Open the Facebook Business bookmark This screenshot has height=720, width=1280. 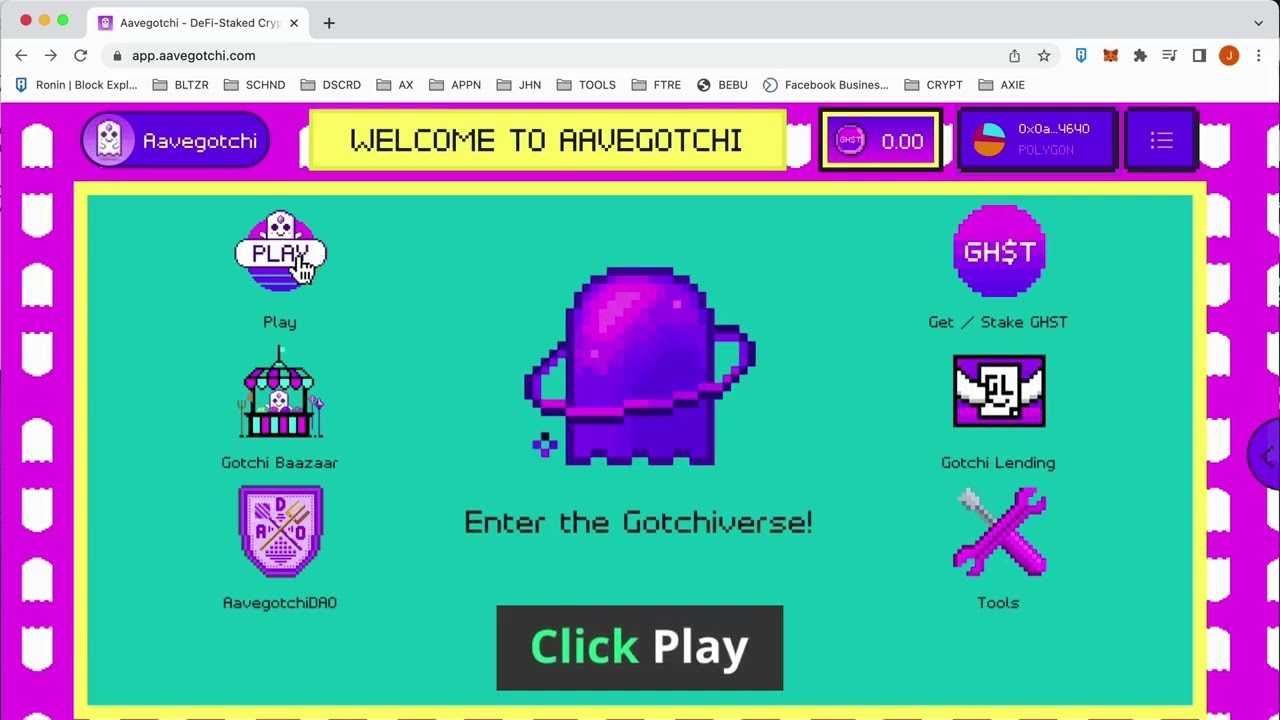(826, 85)
